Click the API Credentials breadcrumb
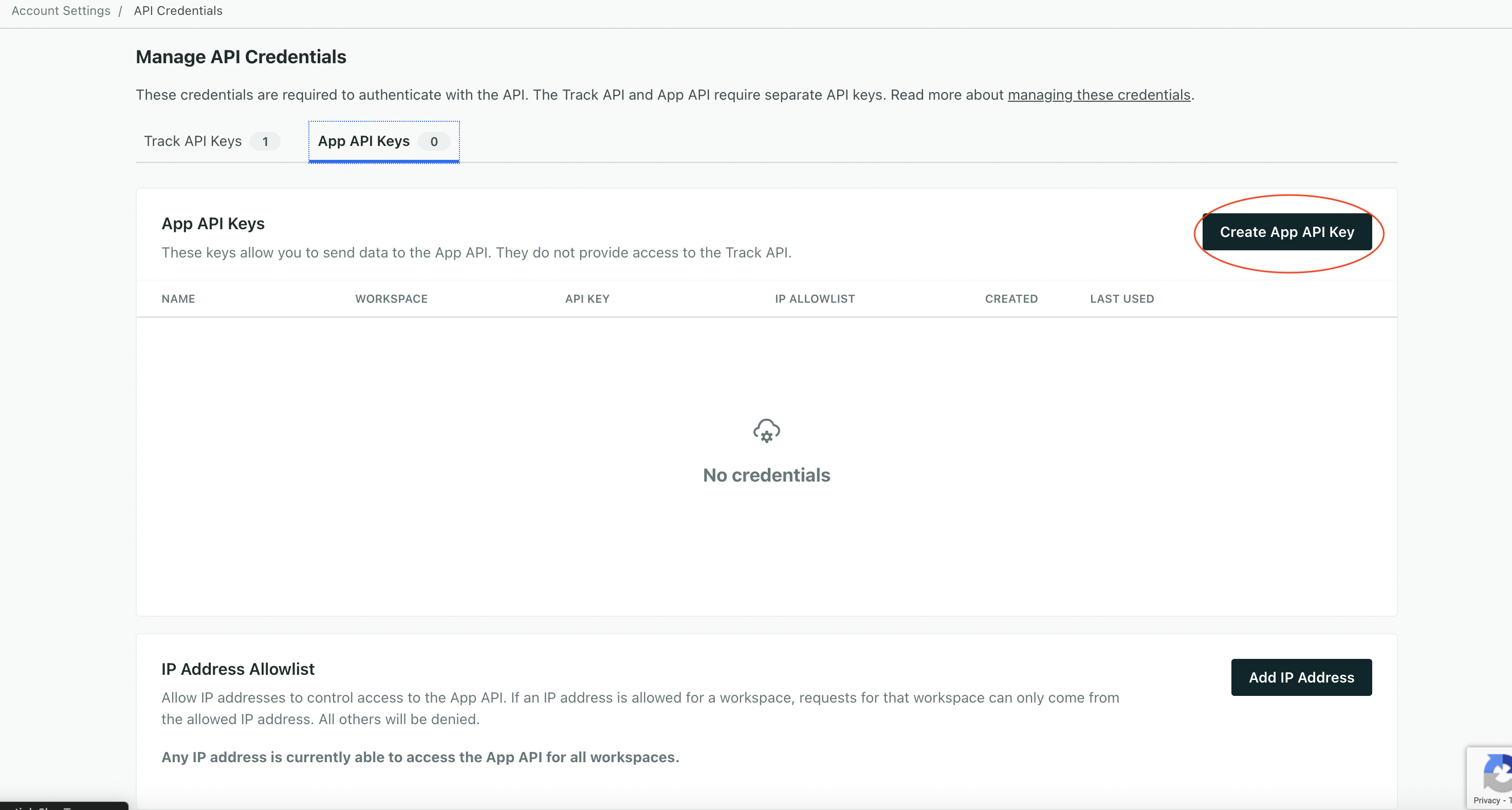The width and height of the screenshot is (1512, 810). point(178,11)
